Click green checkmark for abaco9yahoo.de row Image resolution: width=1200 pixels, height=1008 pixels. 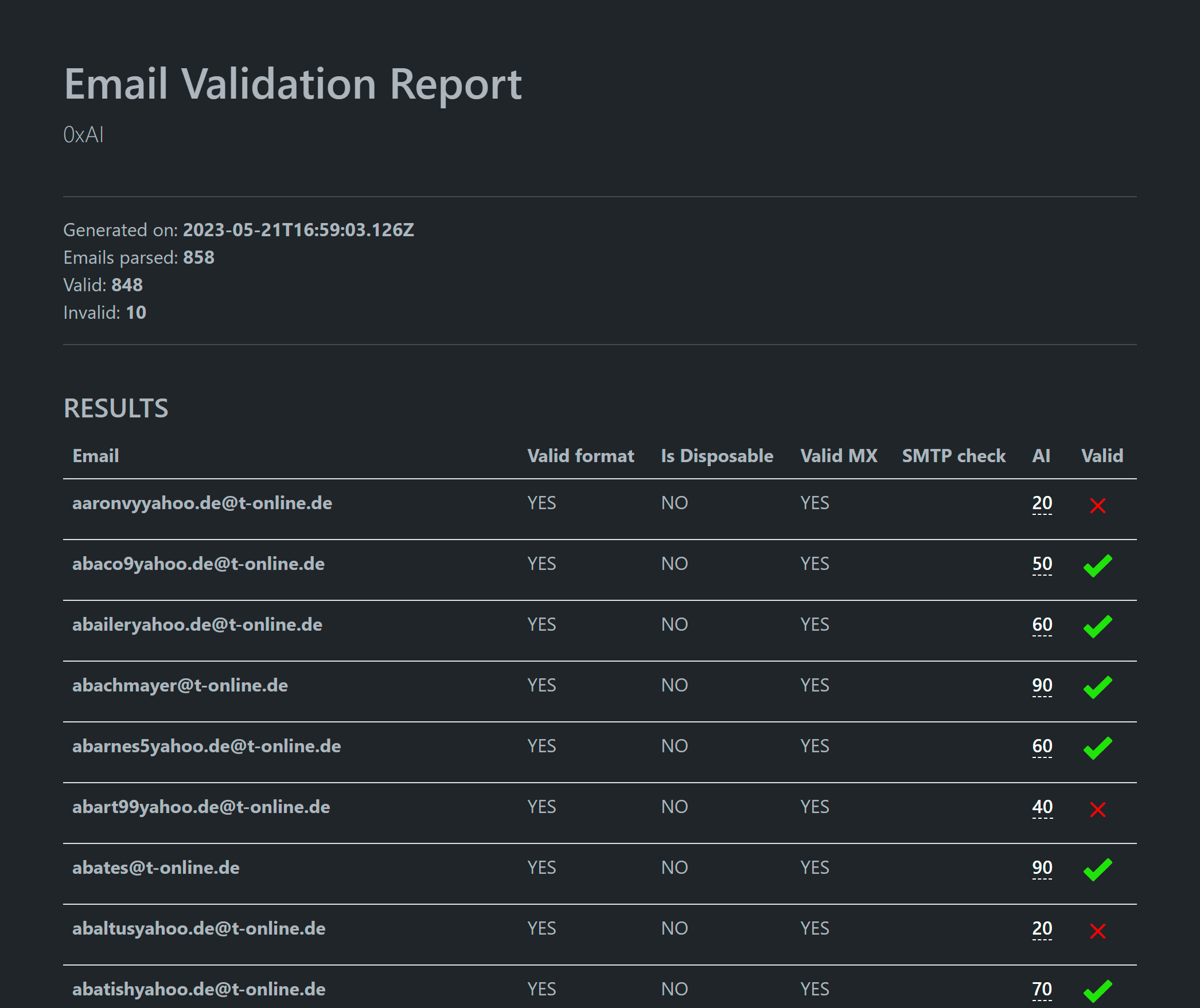[x=1097, y=566]
